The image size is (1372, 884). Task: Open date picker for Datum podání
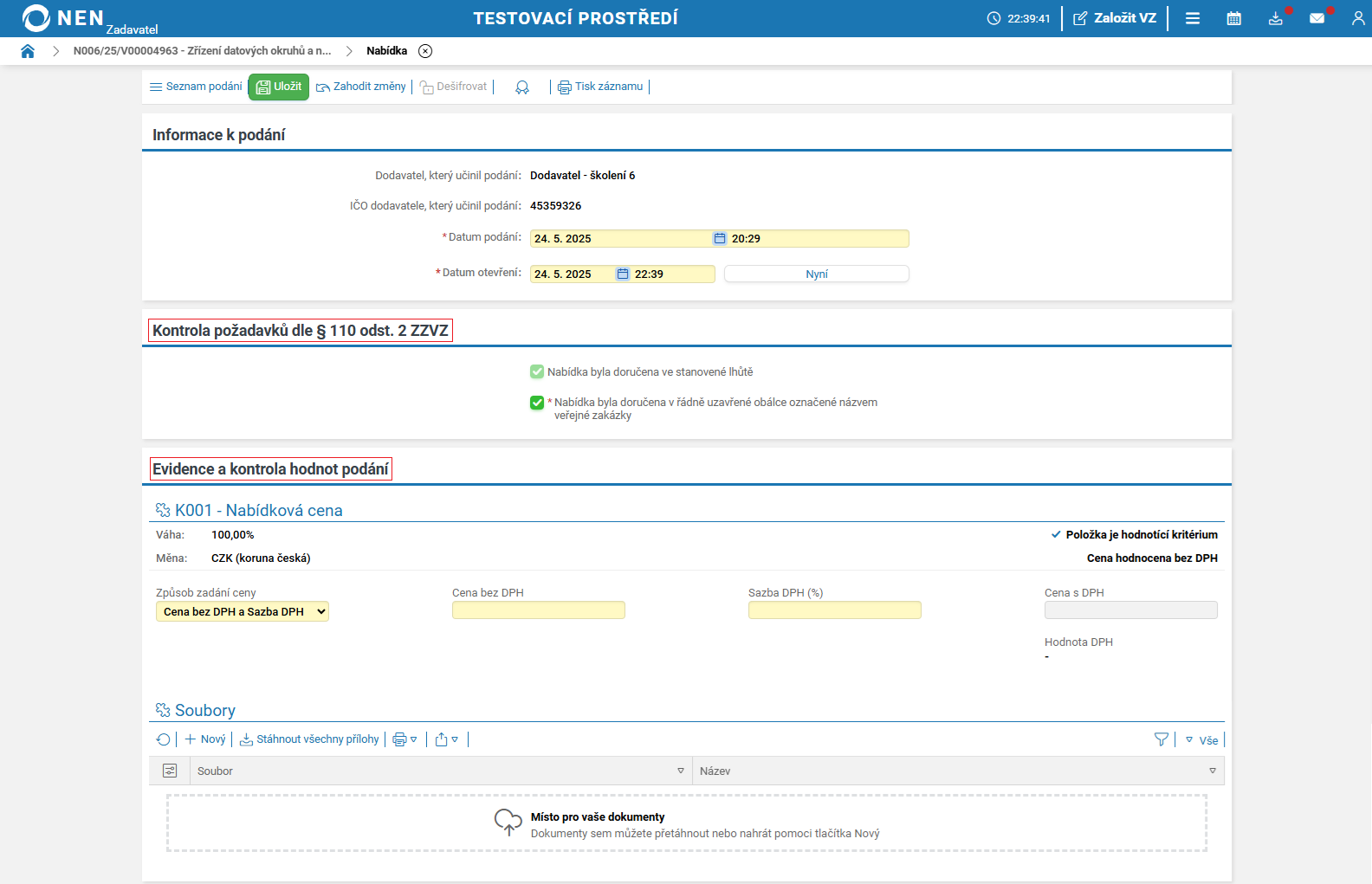pos(719,239)
